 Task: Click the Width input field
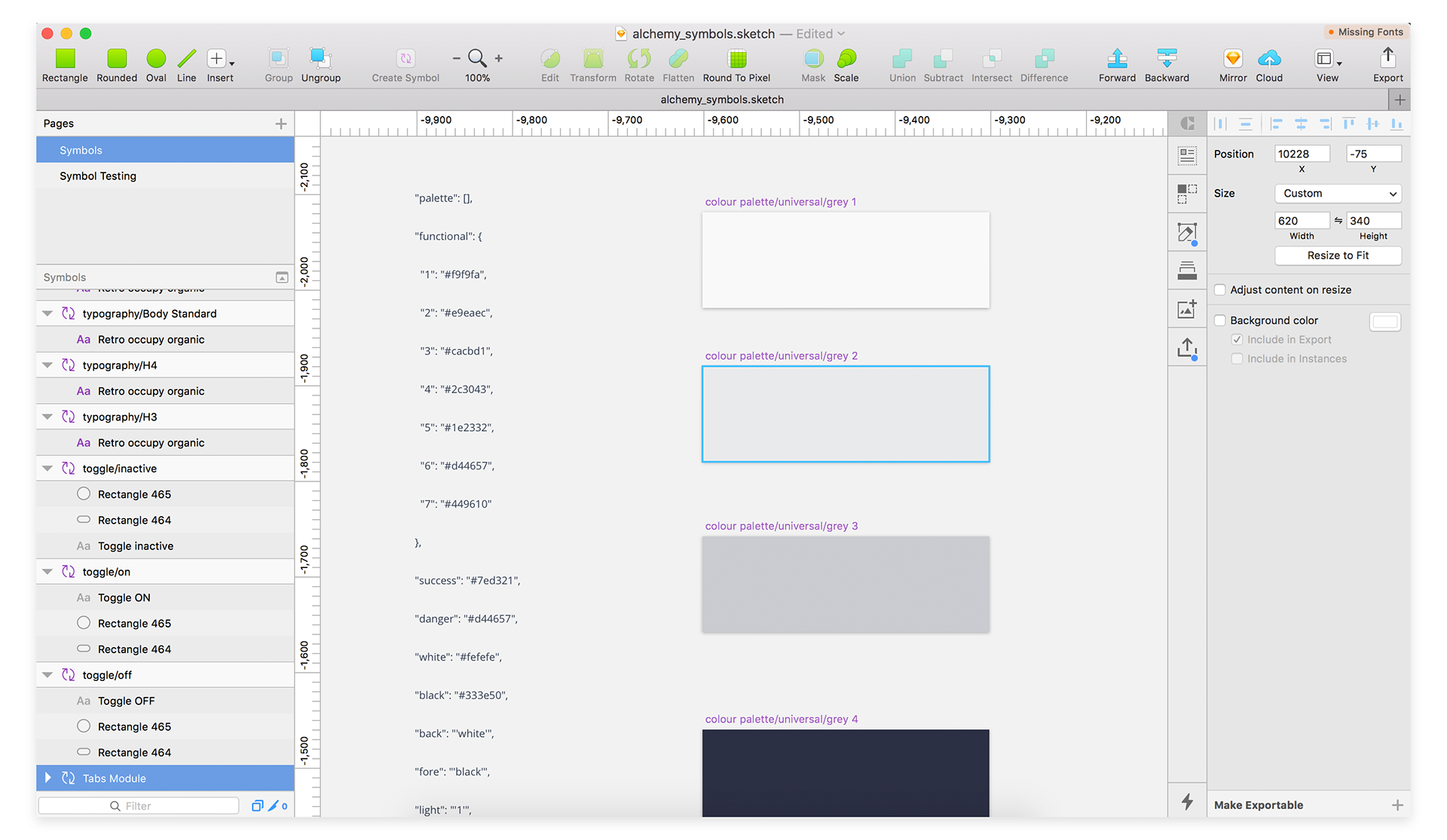point(1302,221)
